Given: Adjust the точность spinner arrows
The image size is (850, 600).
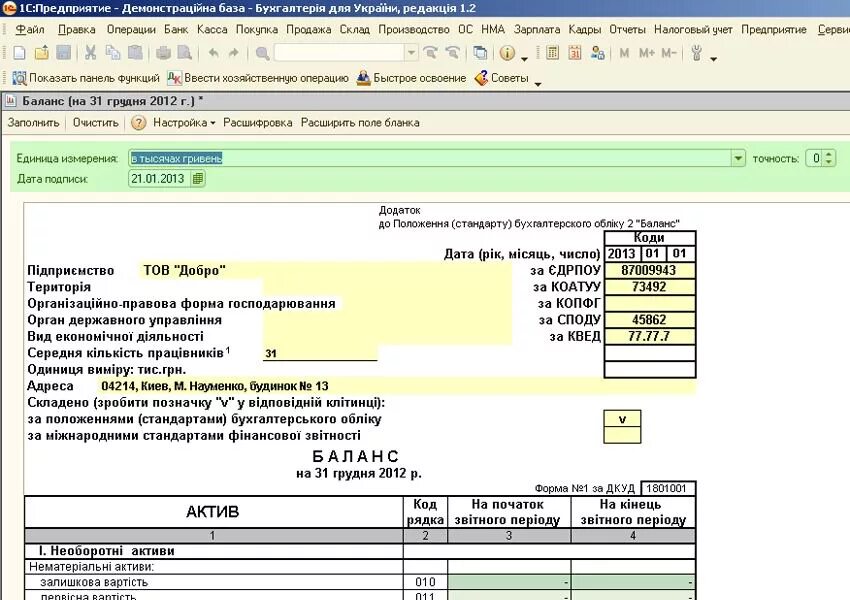Looking at the screenshot, I should point(828,158).
